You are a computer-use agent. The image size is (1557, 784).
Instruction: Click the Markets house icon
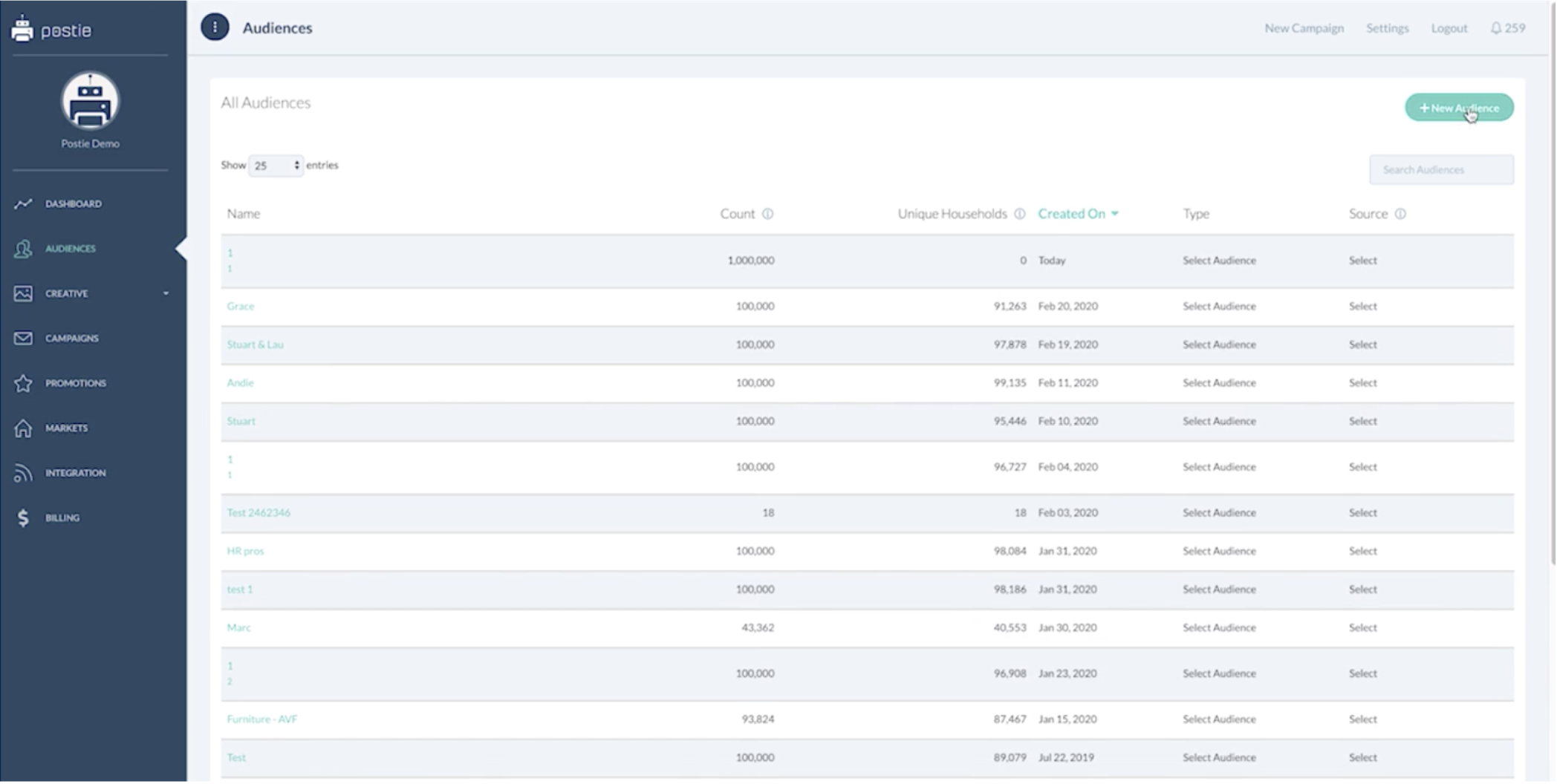(x=23, y=428)
